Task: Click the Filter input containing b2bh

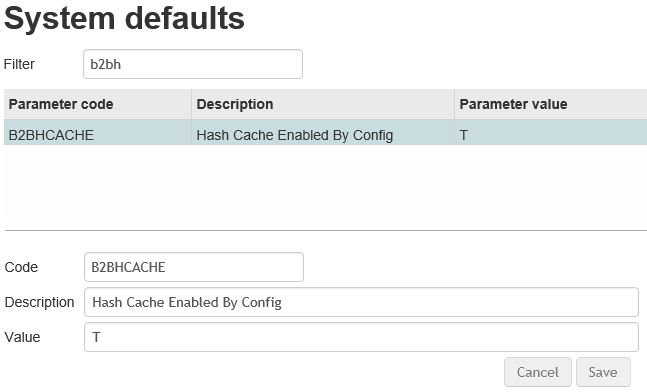Action: tap(193, 64)
